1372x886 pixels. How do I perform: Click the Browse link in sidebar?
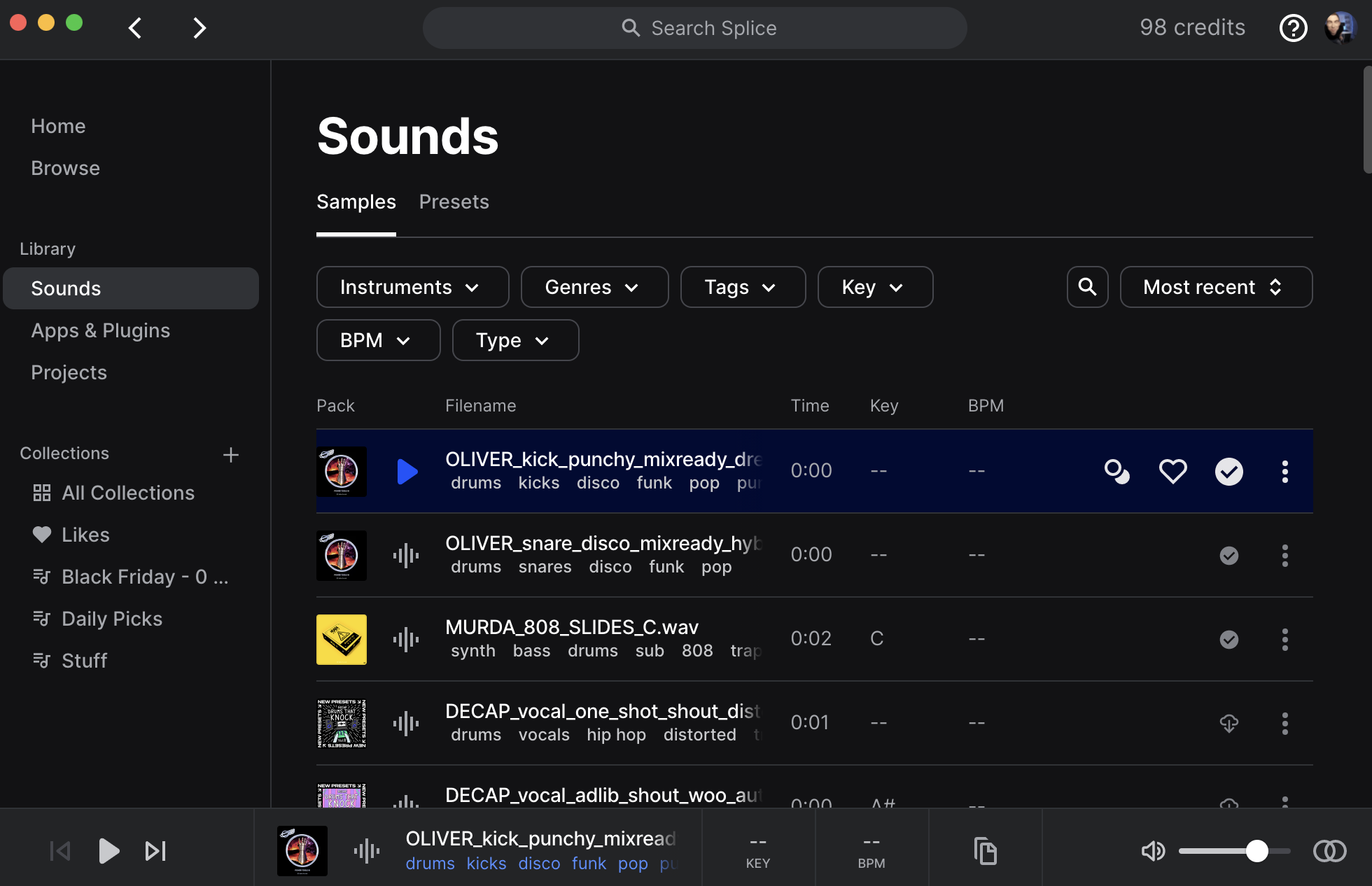tap(65, 167)
